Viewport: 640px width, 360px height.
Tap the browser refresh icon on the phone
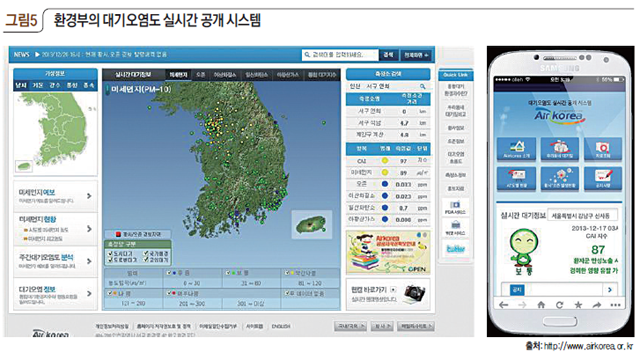[560, 304]
